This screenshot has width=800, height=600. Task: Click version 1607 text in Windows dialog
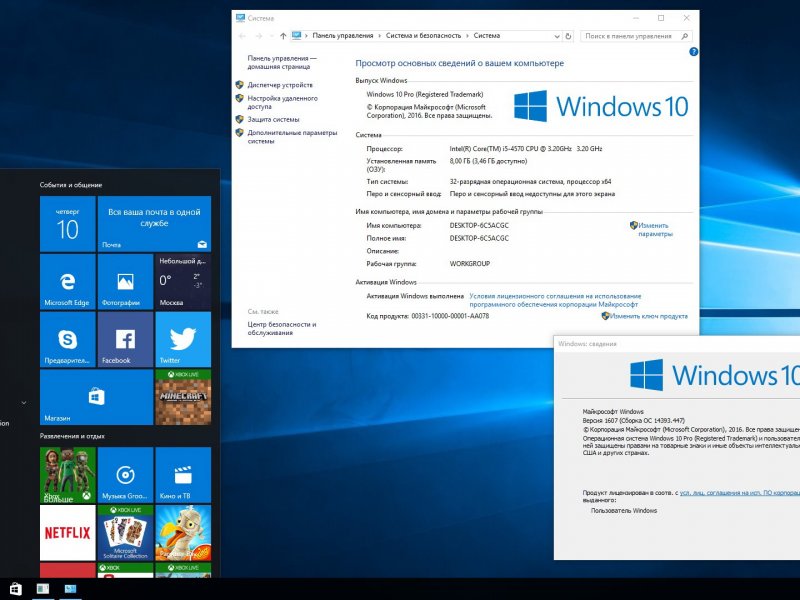click(x=633, y=420)
